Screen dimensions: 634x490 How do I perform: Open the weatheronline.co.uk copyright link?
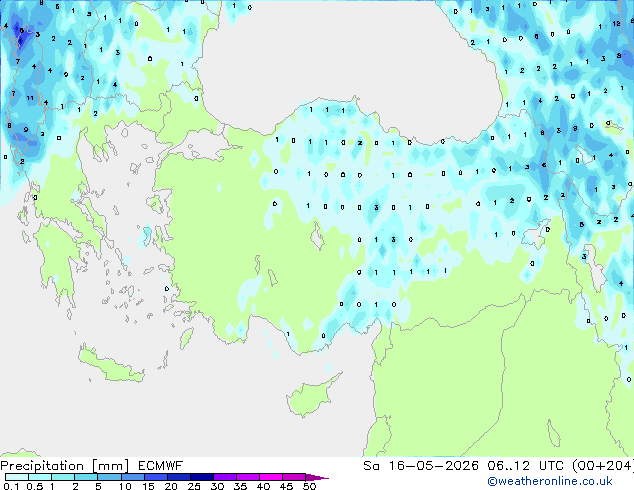[x=550, y=481]
